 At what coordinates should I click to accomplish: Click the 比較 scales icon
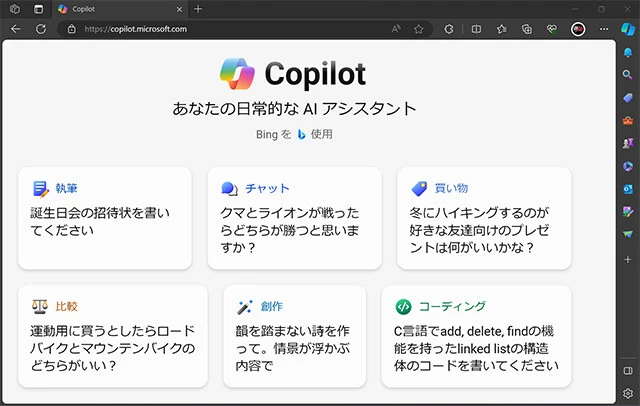point(40,306)
